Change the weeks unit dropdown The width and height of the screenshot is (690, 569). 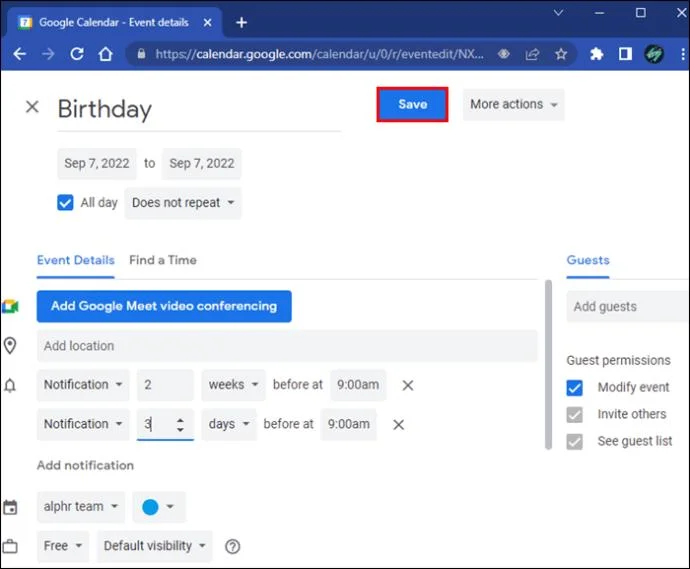(234, 385)
